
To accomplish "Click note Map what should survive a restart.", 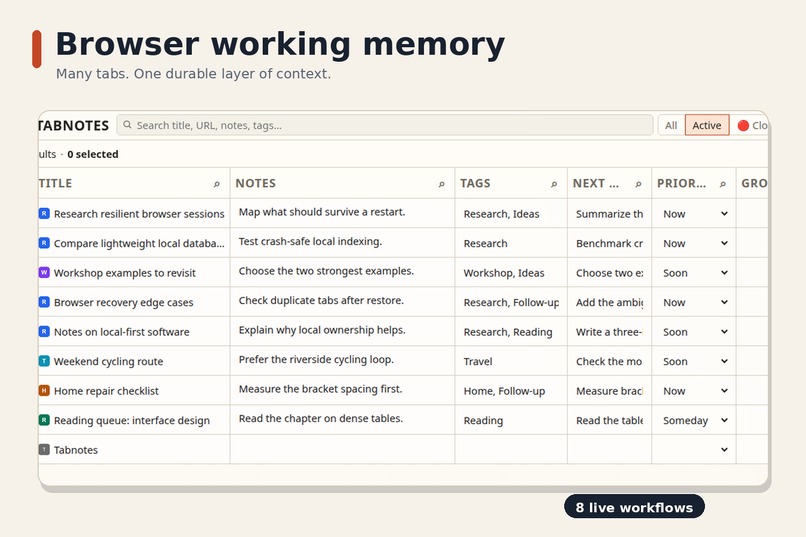I will click(x=322, y=212).
